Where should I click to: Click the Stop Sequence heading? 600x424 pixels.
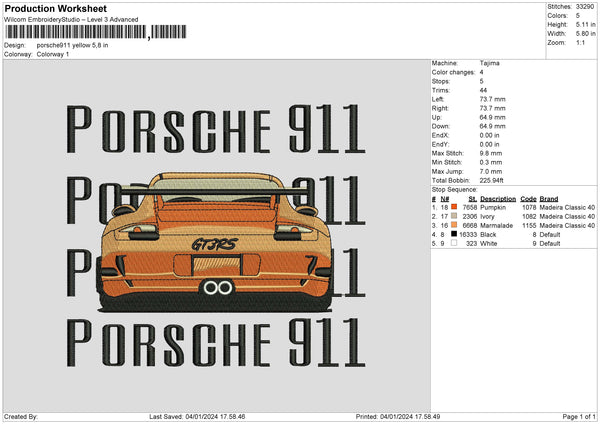coord(455,189)
